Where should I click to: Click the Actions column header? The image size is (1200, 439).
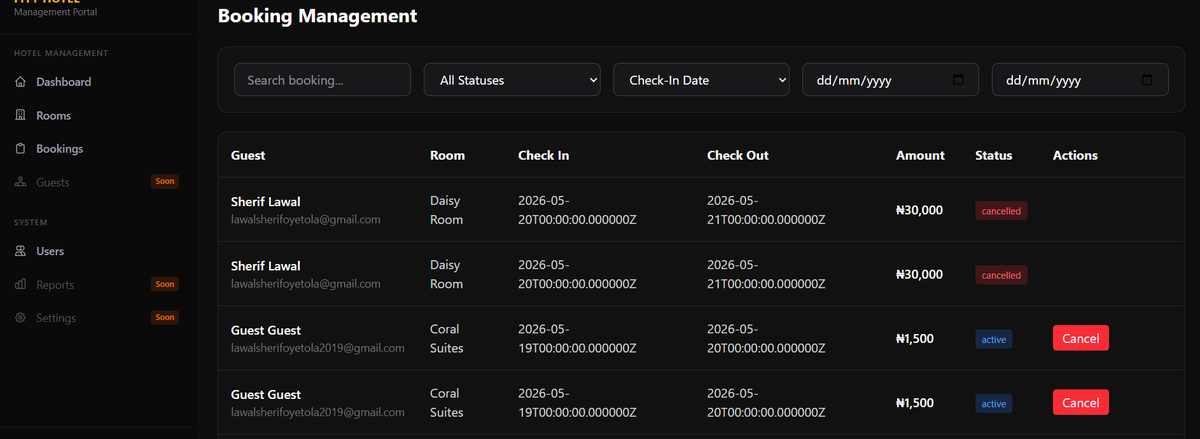point(1075,156)
